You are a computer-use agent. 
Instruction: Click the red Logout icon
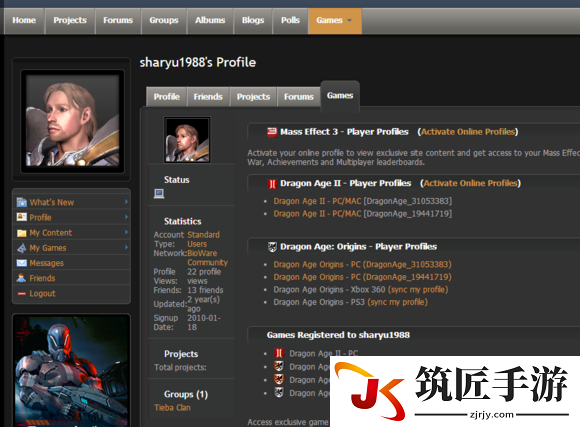tap(21, 293)
